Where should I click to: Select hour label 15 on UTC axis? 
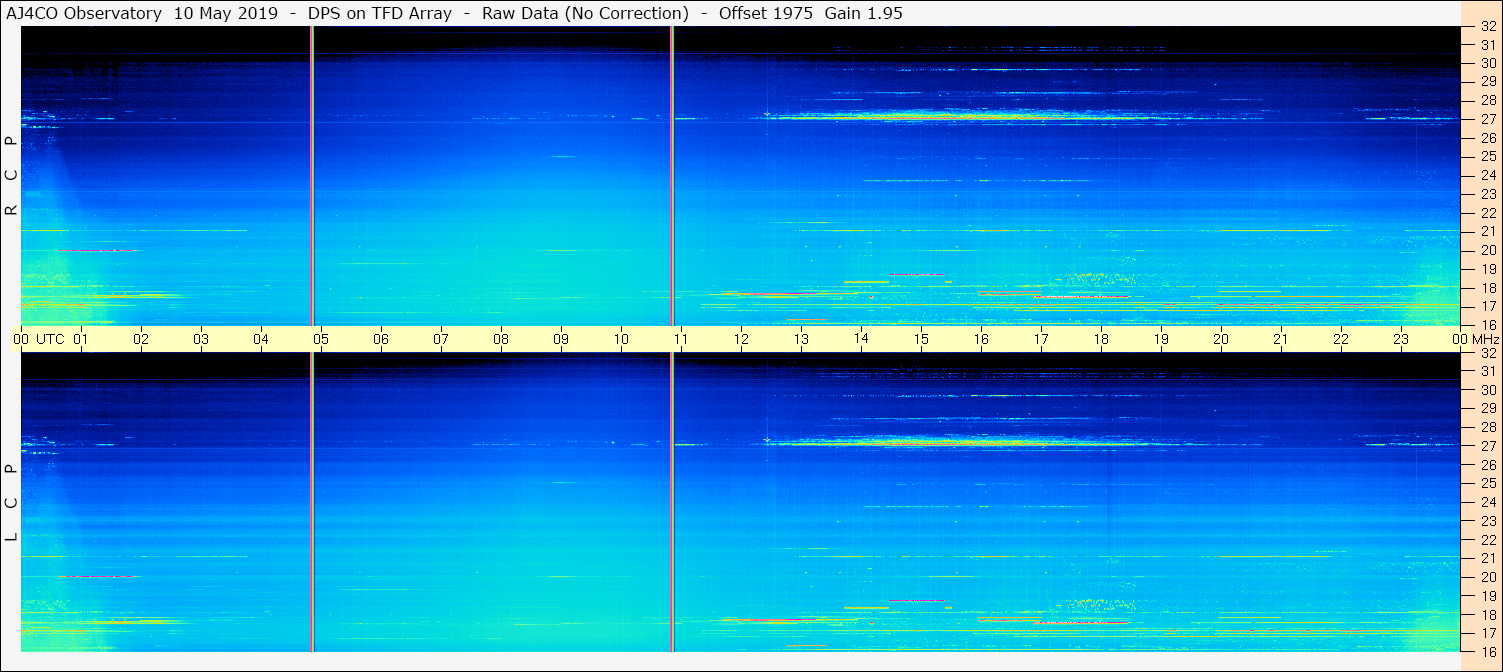click(921, 339)
